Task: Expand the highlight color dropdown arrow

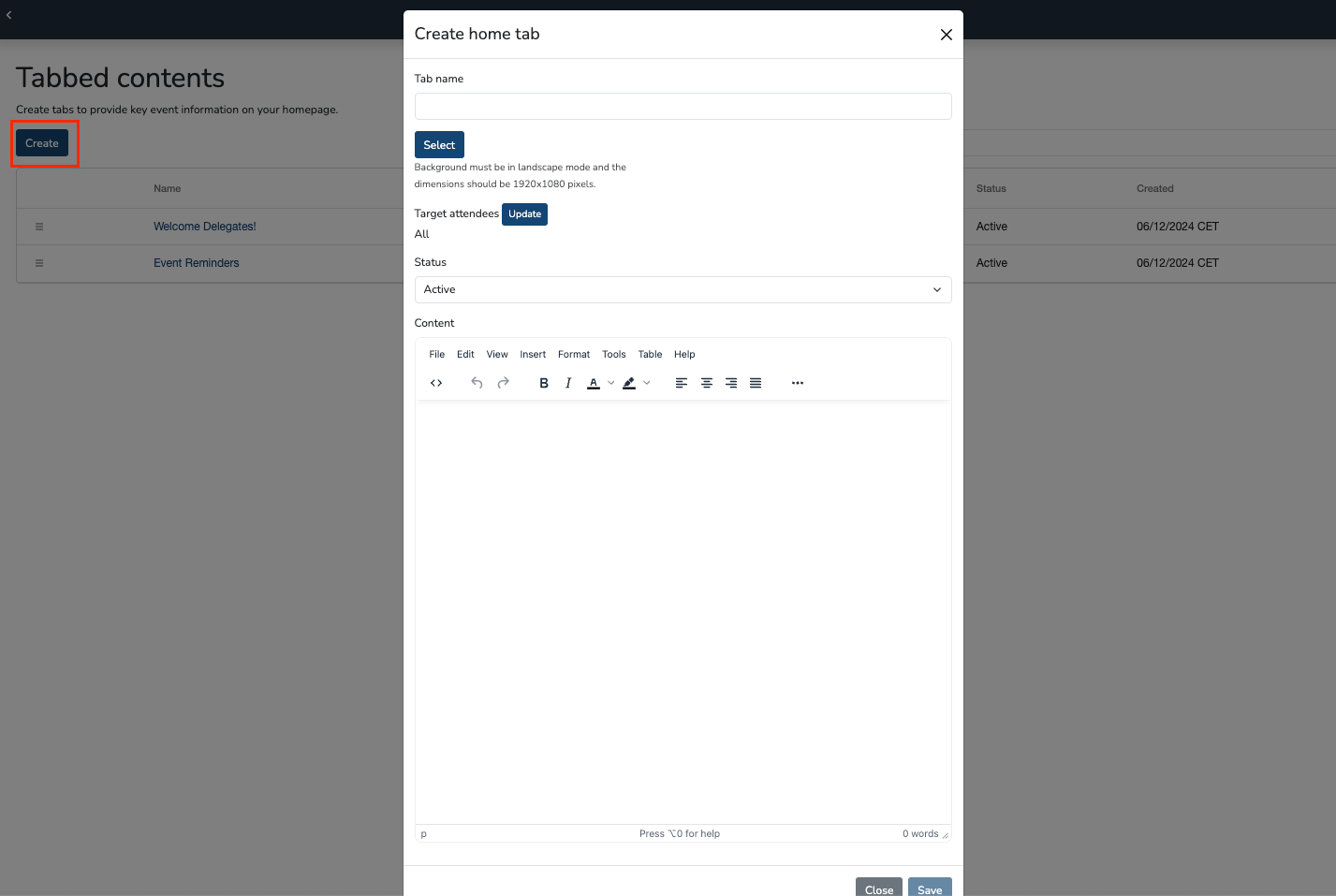Action: click(x=647, y=383)
